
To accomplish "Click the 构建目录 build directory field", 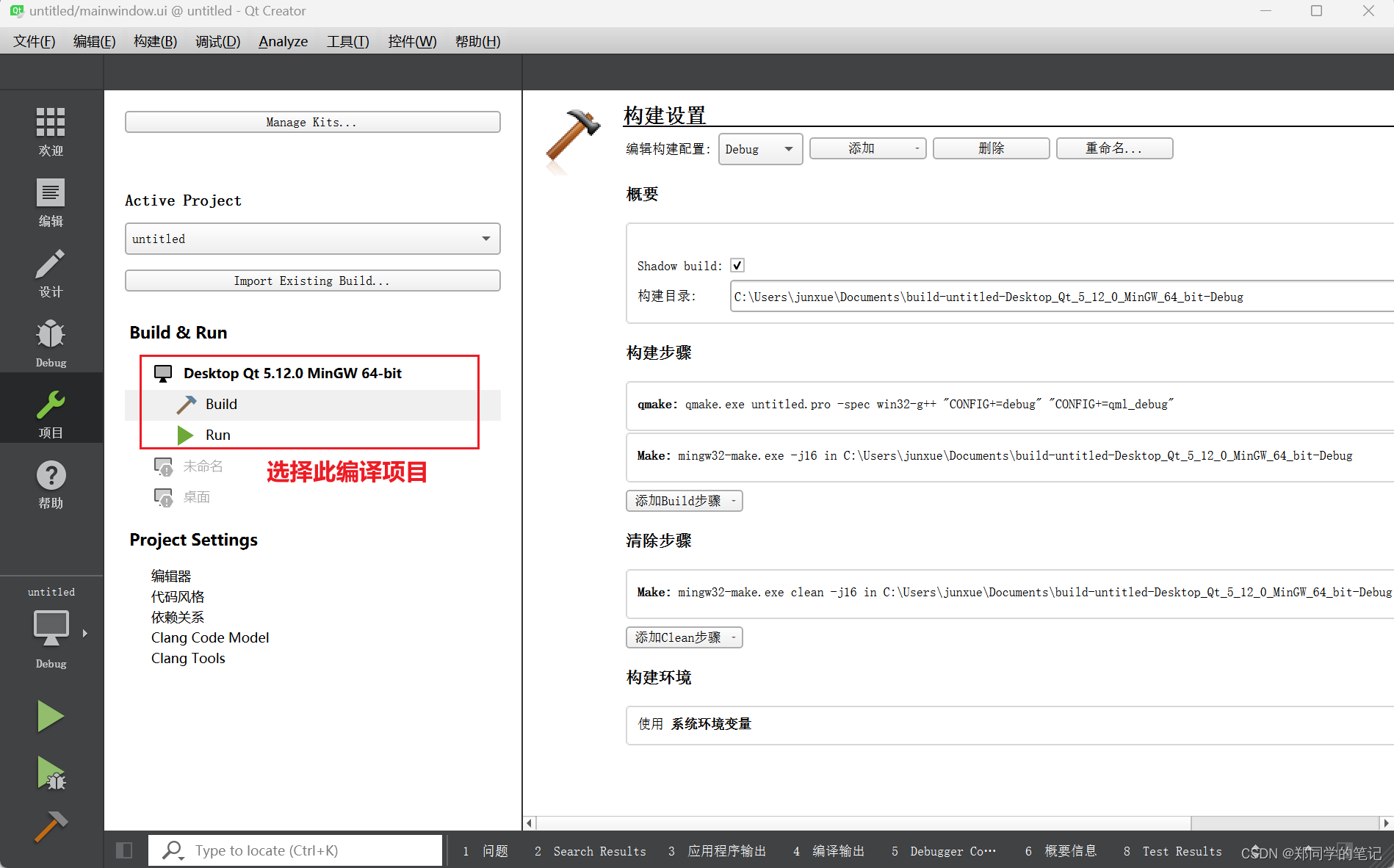I will 1061,297.
